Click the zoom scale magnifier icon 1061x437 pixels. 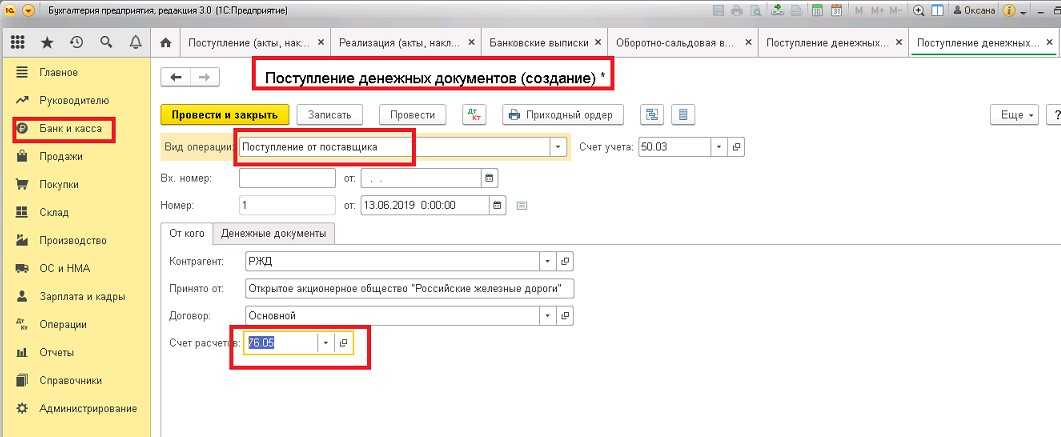pos(918,10)
